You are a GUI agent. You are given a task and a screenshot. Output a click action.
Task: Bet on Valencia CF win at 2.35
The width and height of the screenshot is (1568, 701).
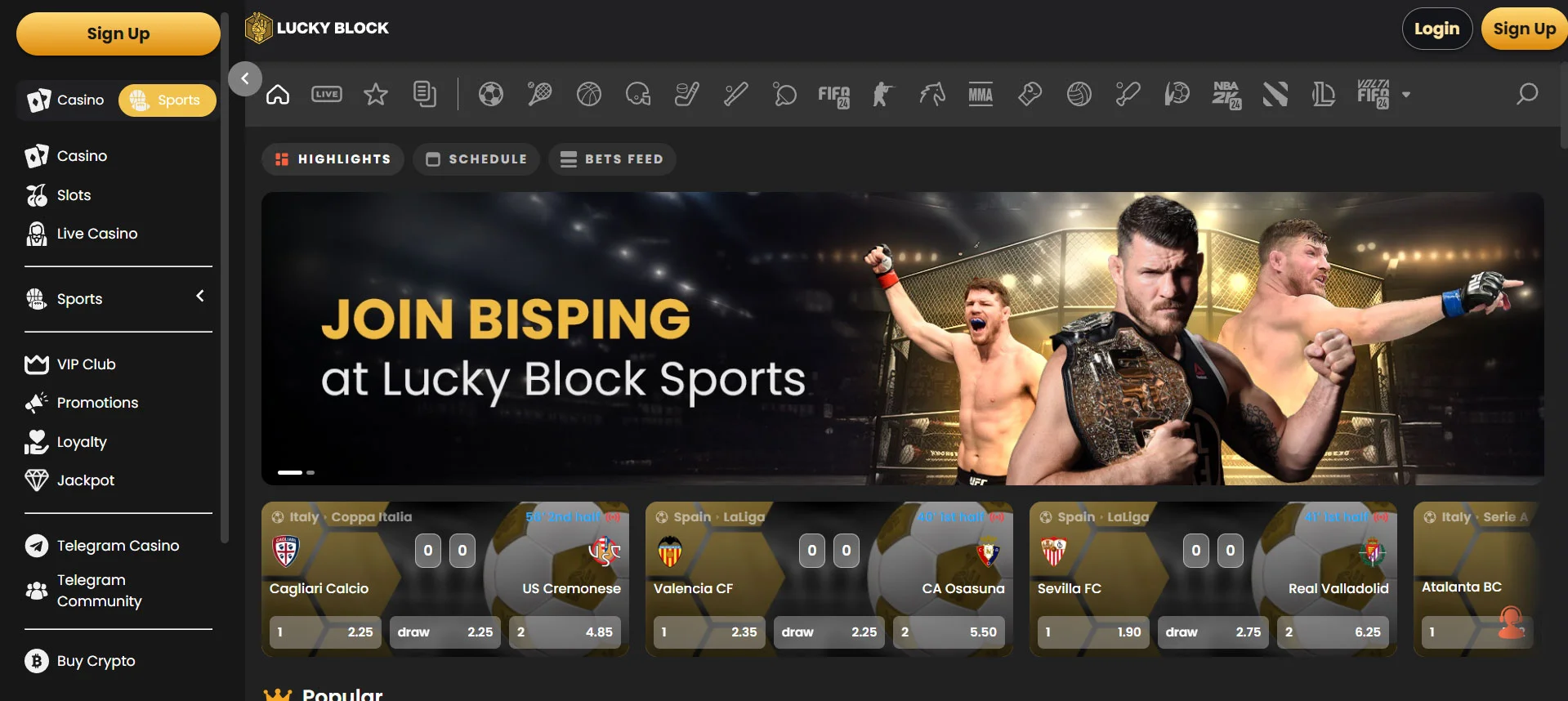[709, 632]
